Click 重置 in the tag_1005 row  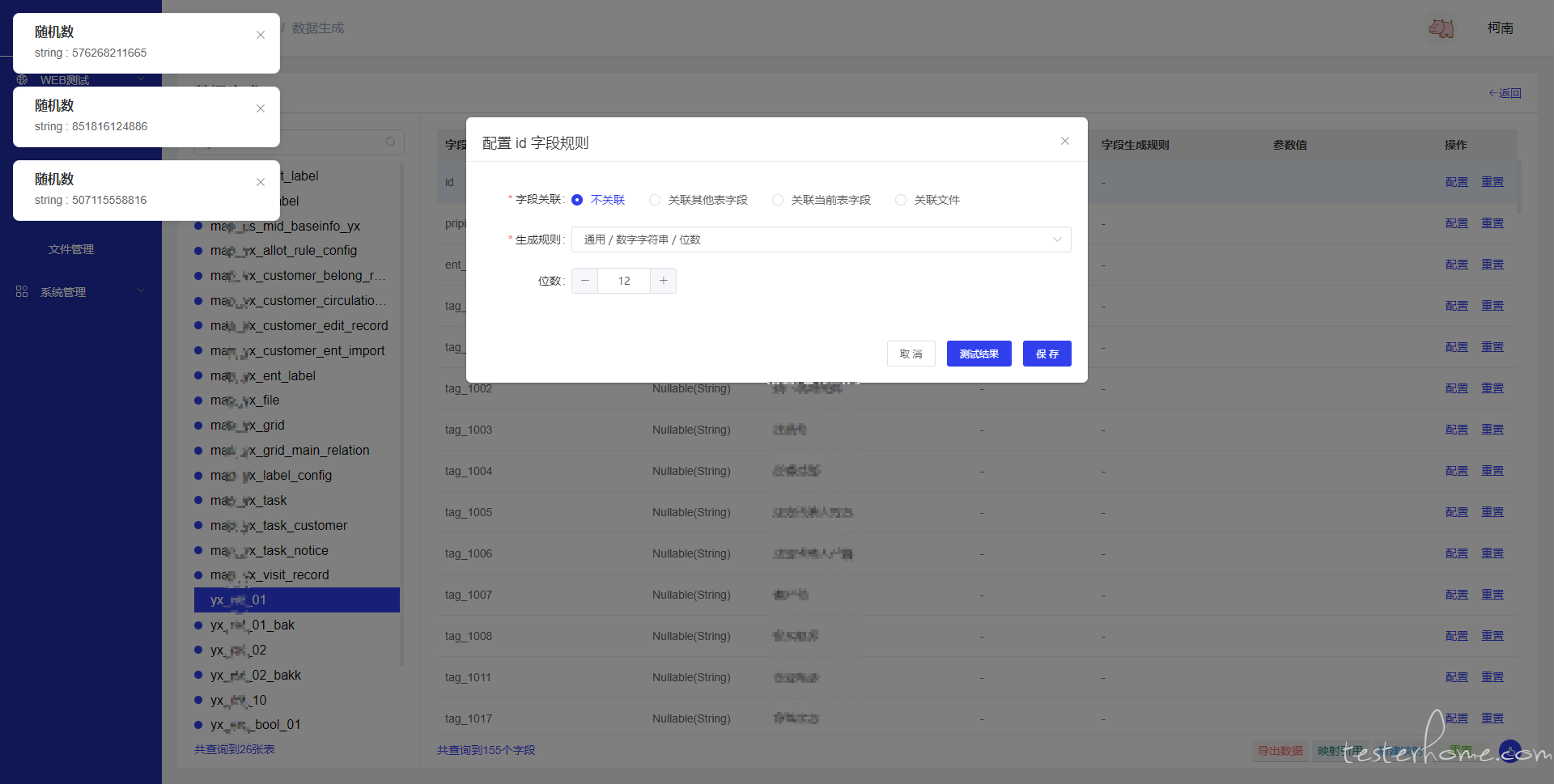[1492, 512]
